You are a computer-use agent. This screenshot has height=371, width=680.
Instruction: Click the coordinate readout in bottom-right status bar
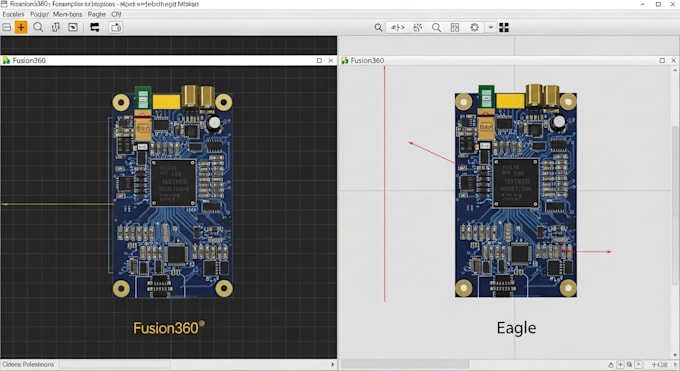click(x=659, y=364)
